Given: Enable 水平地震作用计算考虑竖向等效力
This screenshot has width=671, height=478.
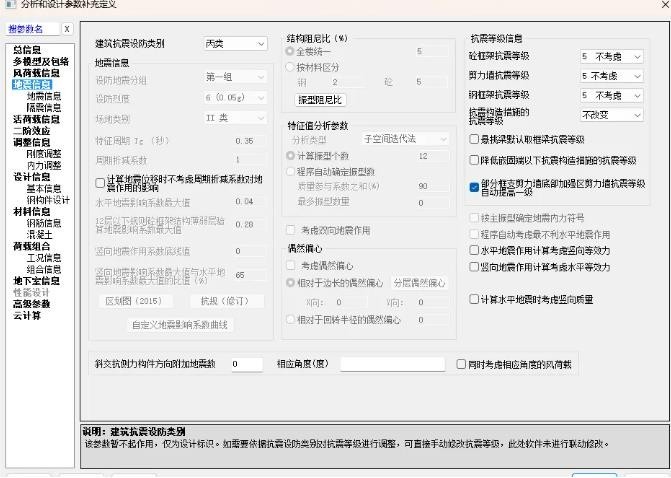Looking at the screenshot, I should click(474, 250).
